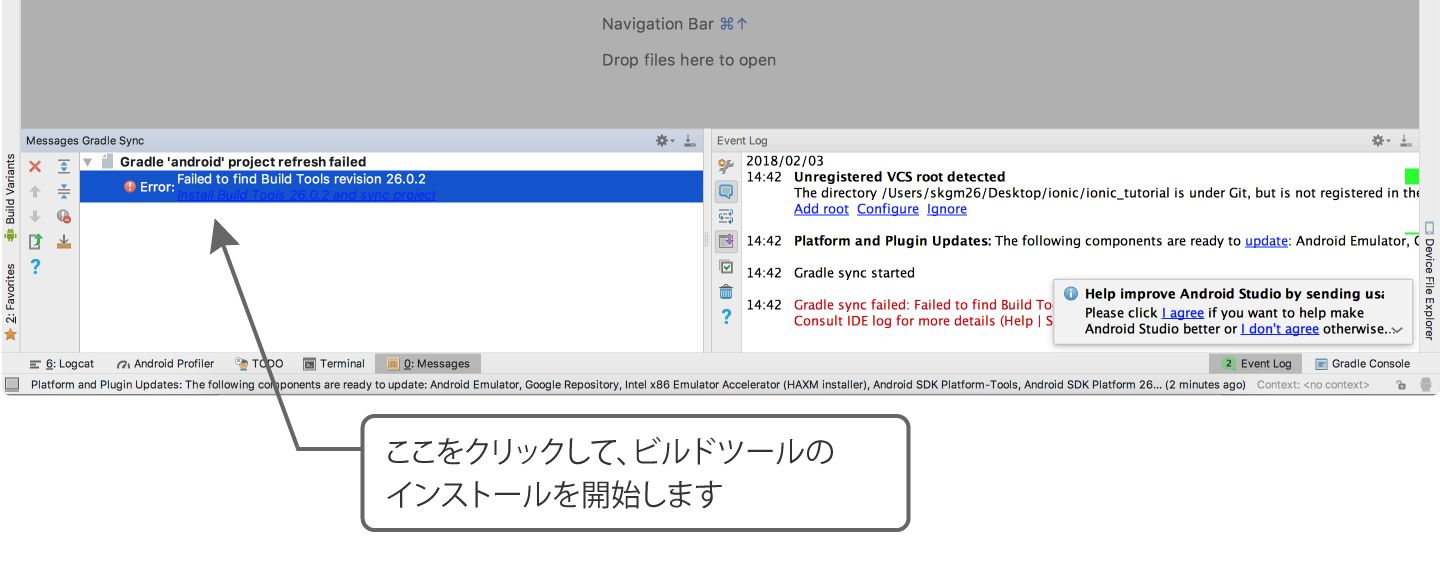Image resolution: width=1440 pixels, height=564 pixels.
Task: Go to previous message with up arrow
Action: [x=35, y=192]
